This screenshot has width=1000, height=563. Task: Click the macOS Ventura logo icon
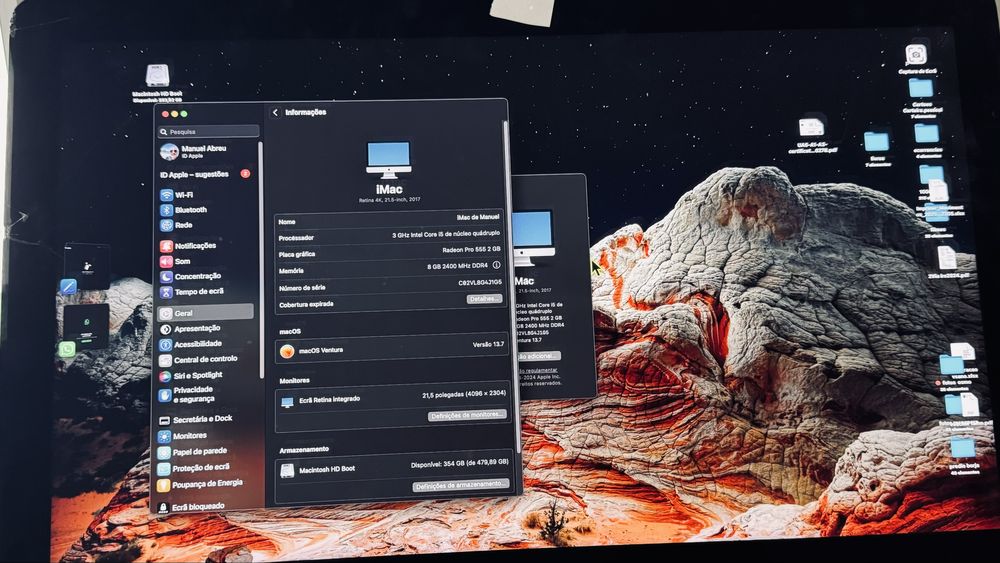(x=287, y=351)
